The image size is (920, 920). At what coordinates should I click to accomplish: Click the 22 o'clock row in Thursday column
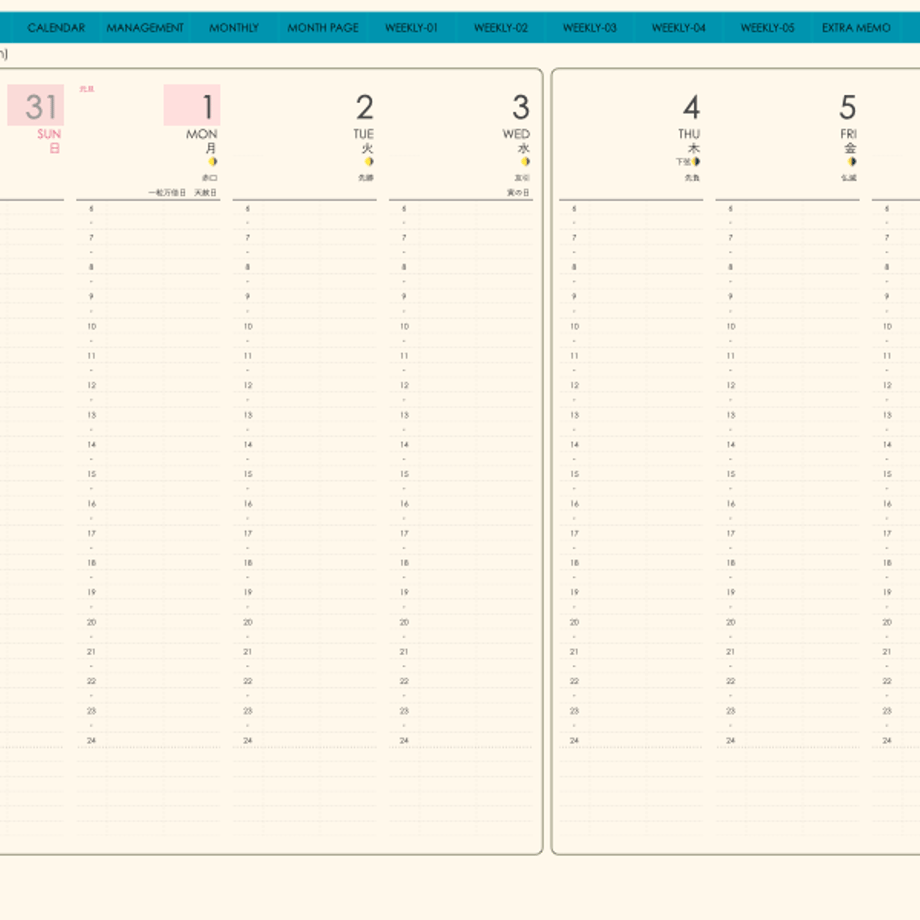click(x=631, y=681)
